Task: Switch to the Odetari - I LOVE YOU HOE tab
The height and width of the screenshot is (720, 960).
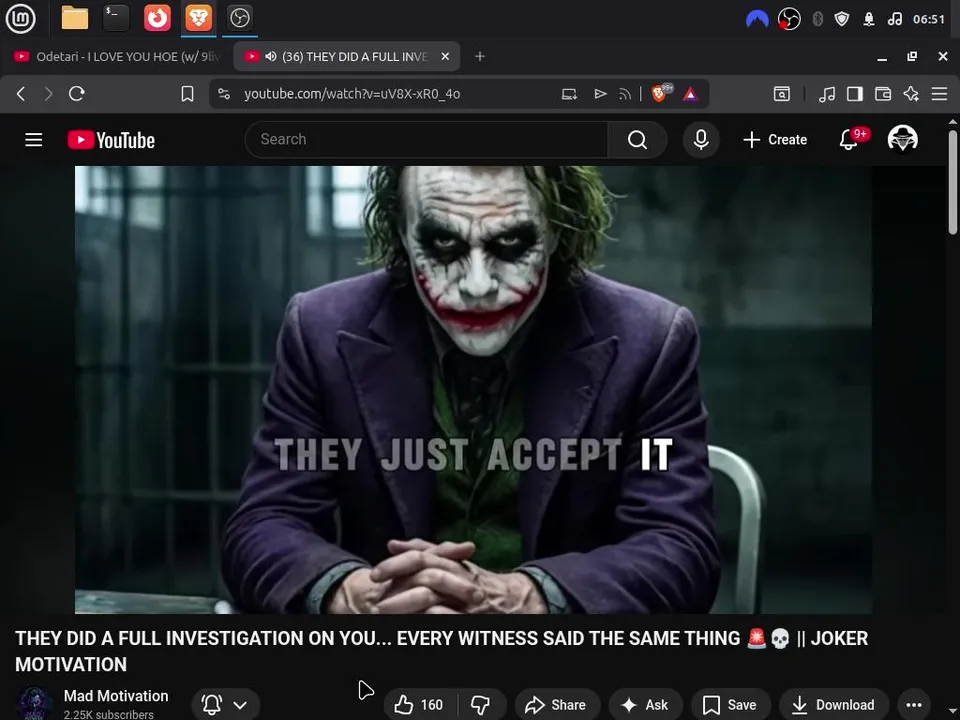Action: [x=116, y=56]
